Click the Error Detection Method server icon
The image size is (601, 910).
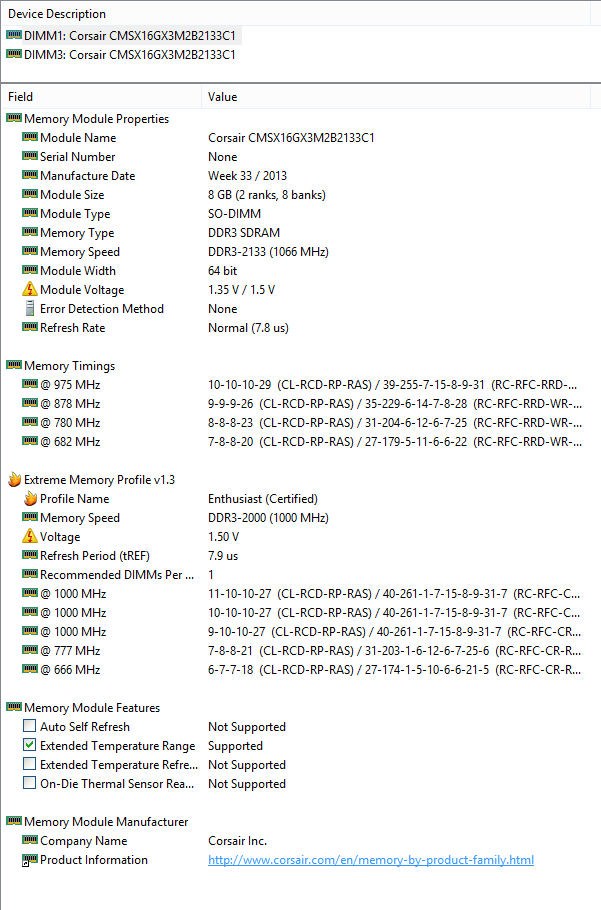30,308
